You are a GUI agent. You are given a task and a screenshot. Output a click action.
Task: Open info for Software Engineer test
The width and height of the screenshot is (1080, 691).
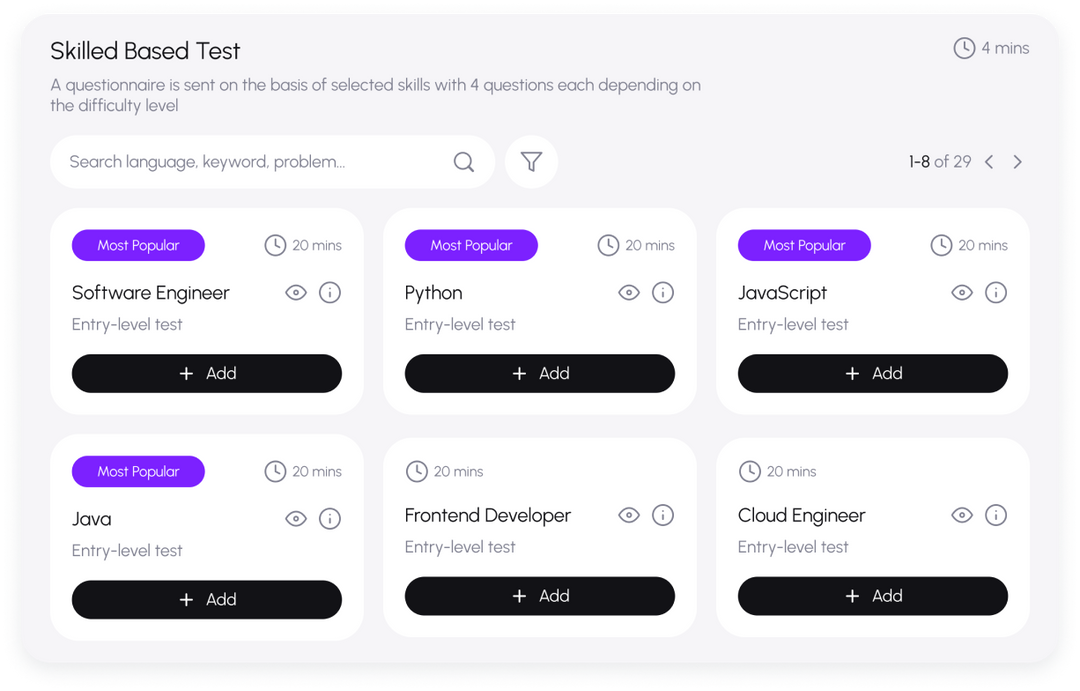[330, 293]
